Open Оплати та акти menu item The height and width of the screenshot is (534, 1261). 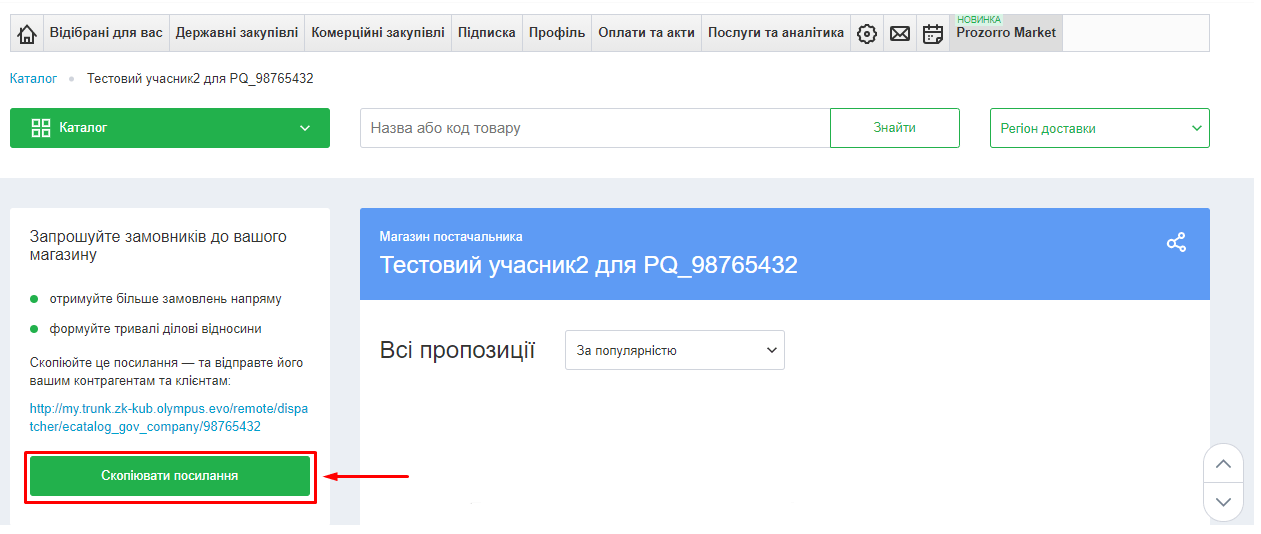pos(646,33)
